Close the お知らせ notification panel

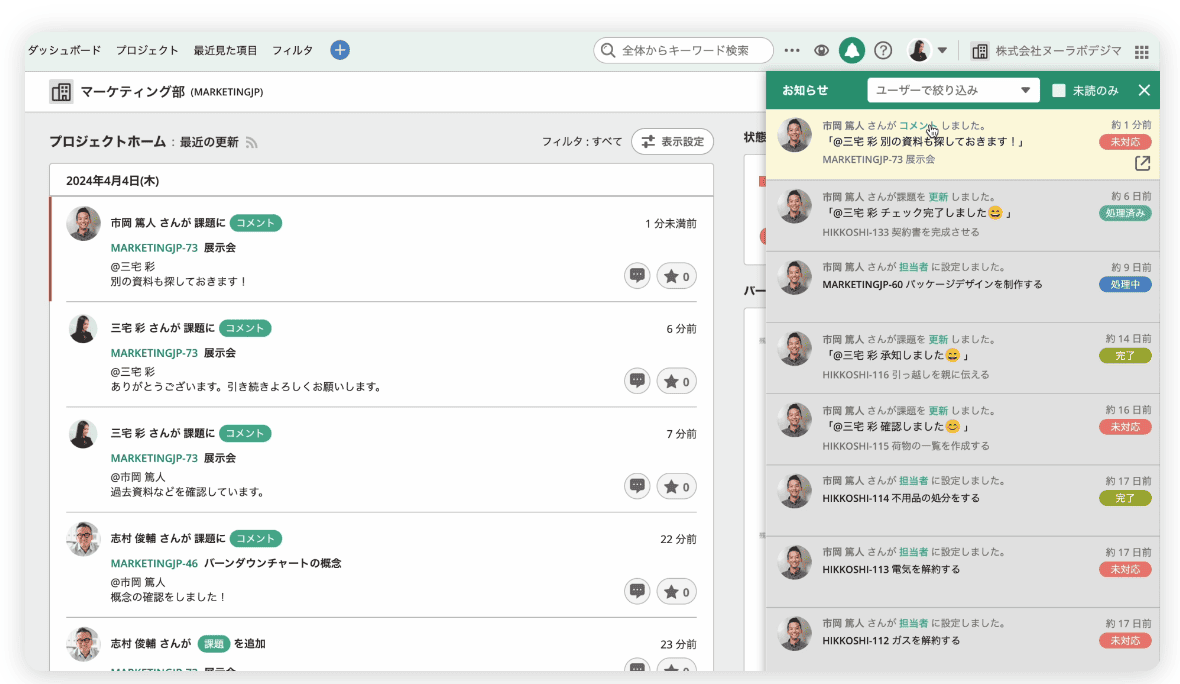click(1144, 90)
